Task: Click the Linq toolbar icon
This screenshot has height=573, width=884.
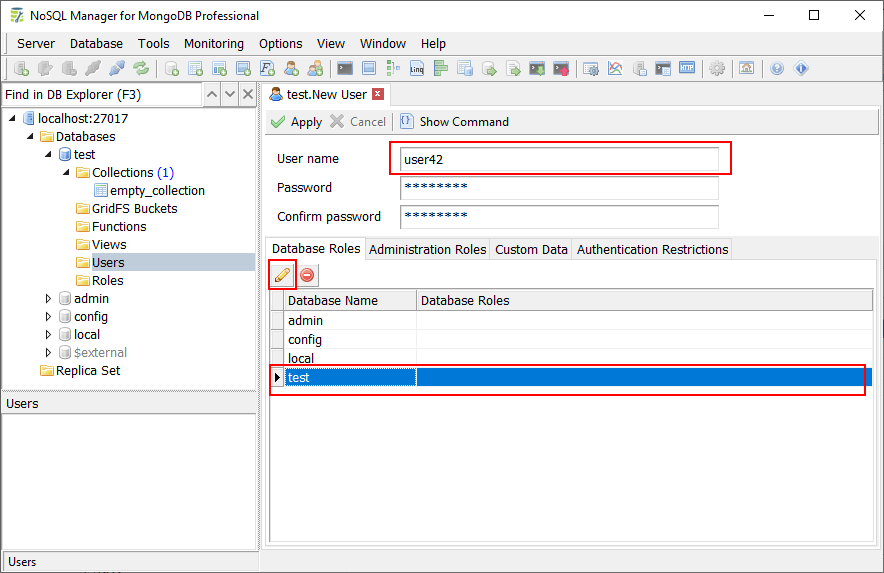Action: pos(416,69)
